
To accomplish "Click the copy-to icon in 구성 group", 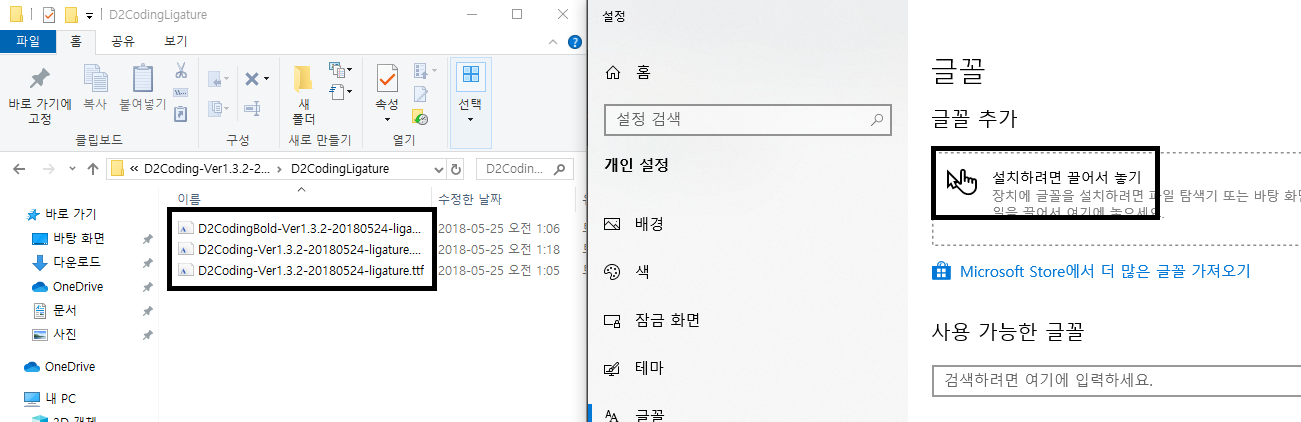I will [x=217, y=108].
